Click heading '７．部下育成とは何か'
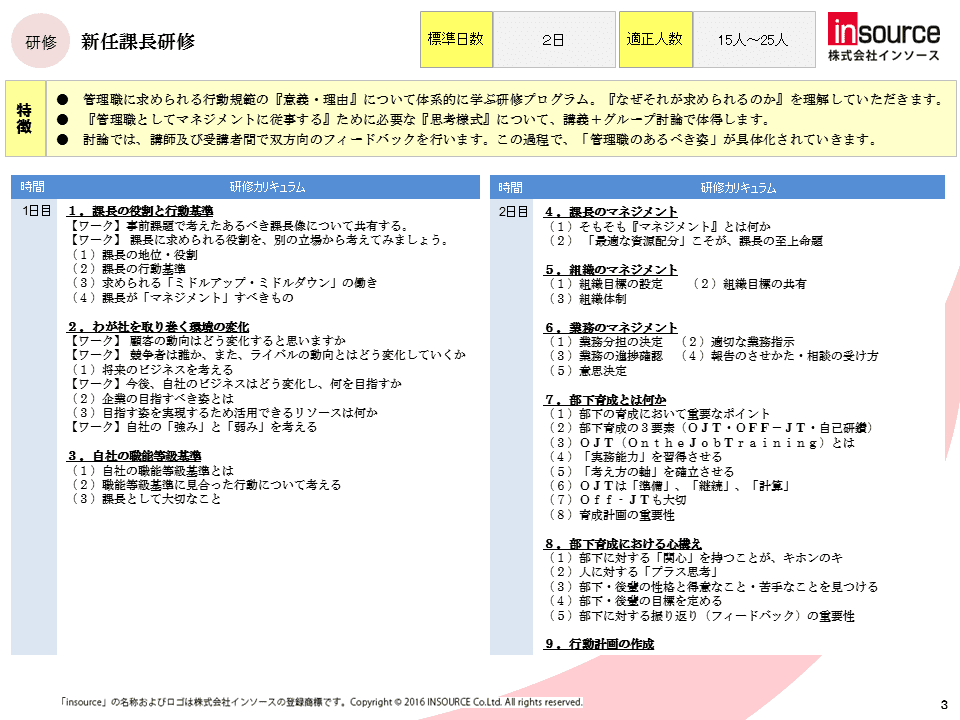 tap(605, 400)
